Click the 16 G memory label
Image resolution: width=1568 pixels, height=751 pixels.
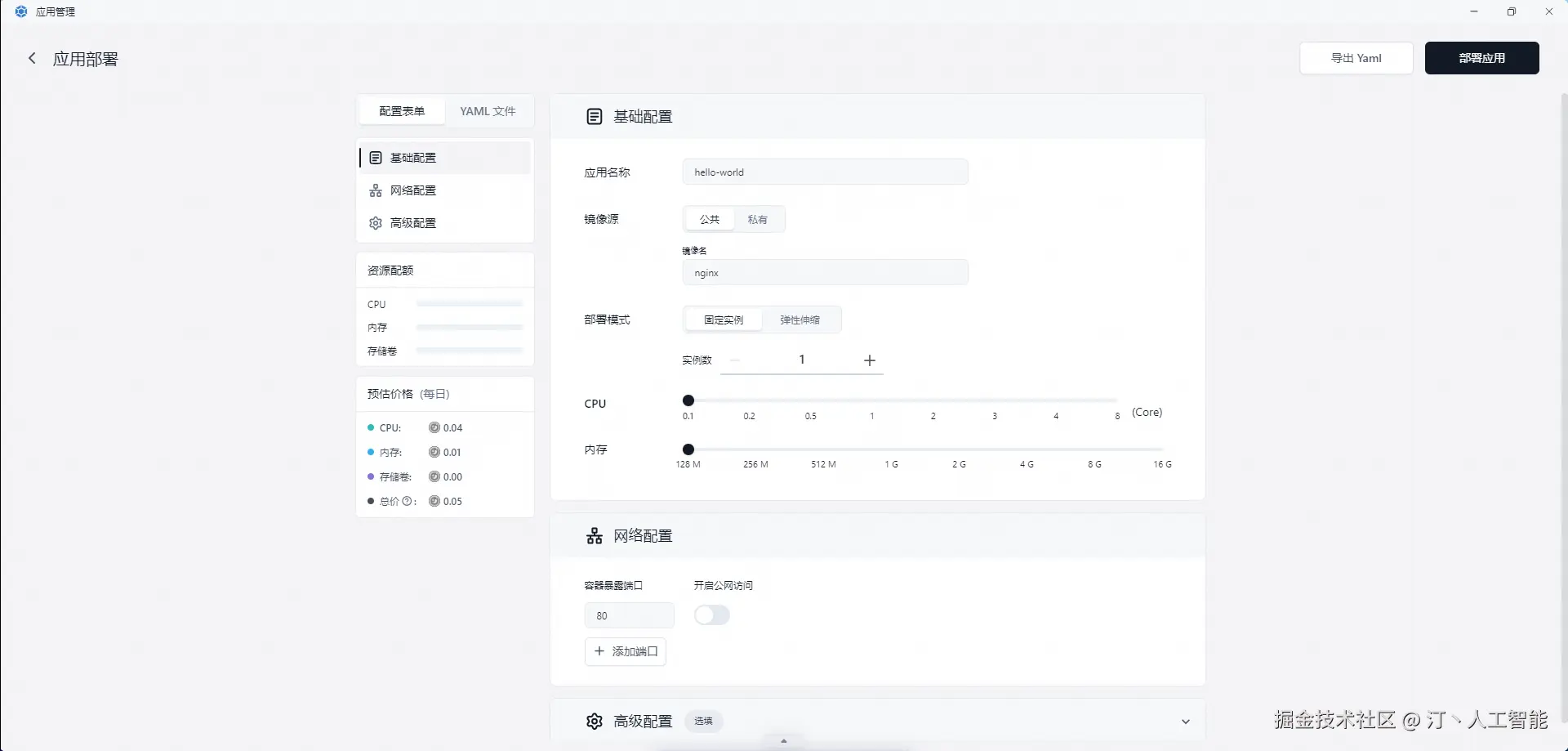coord(1162,464)
